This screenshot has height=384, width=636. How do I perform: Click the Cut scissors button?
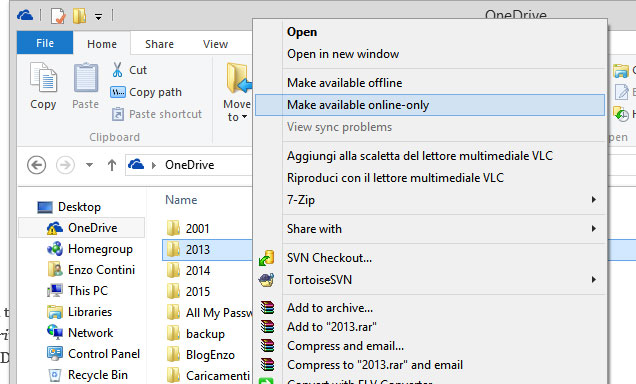(129, 70)
